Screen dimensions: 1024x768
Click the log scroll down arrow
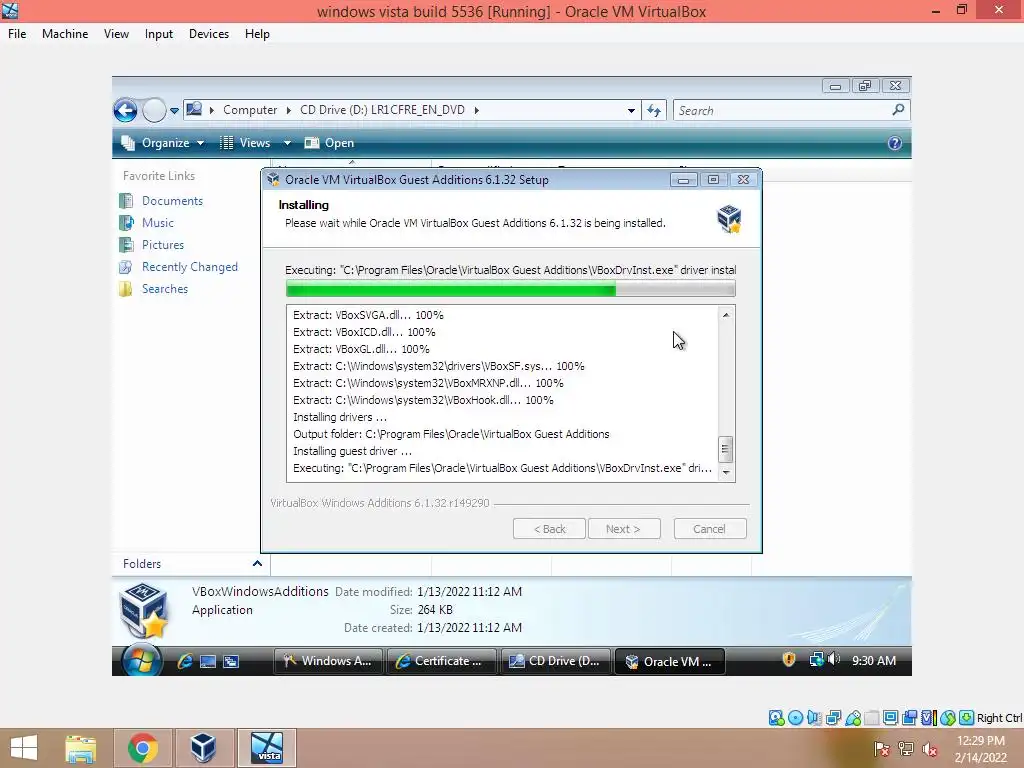(726, 472)
